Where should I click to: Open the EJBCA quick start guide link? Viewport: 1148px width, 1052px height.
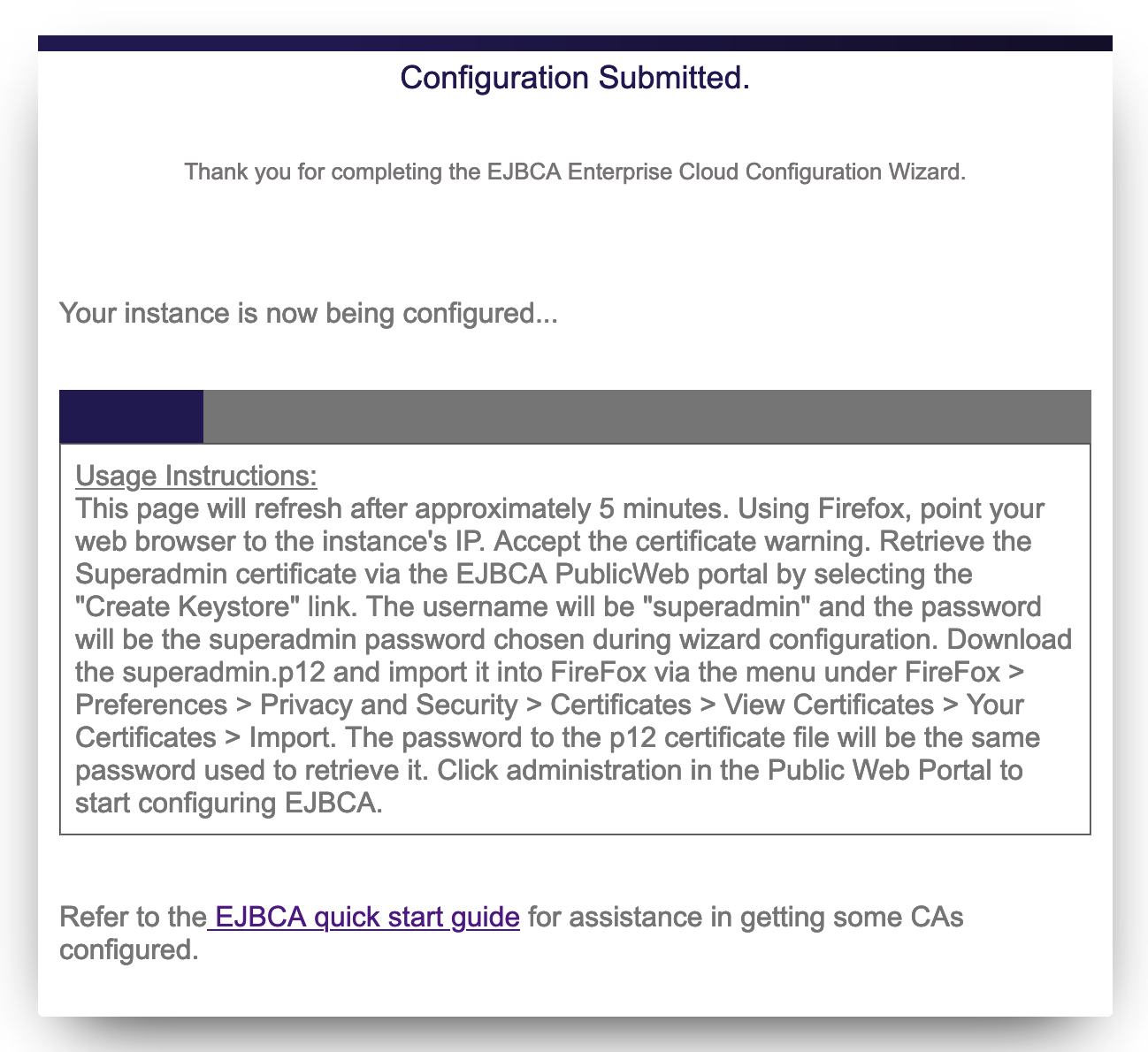tap(366, 917)
